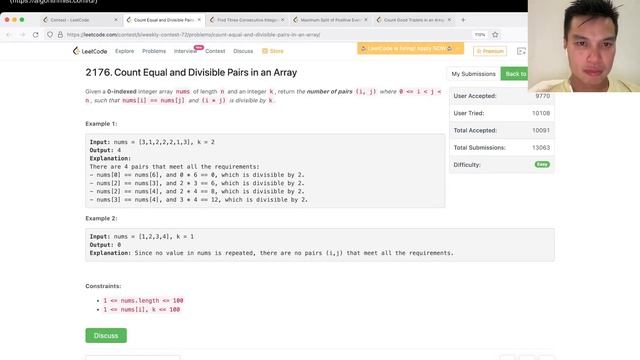Go back with browser back arrow
The width and height of the screenshot is (640, 360).
(x=9, y=35)
